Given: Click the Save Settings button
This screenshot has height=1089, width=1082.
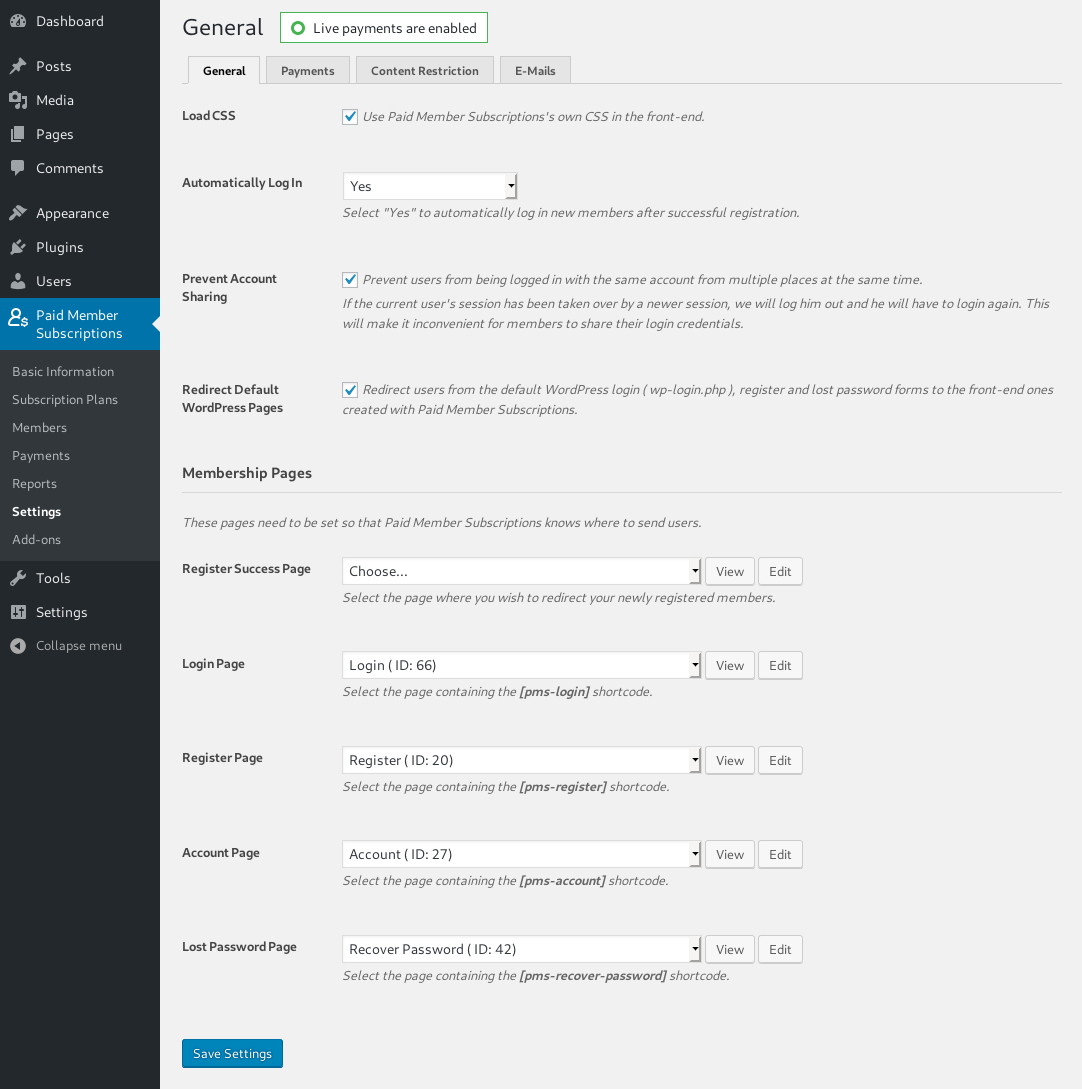Looking at the screenshot, I should click(x=232, y=1053).
